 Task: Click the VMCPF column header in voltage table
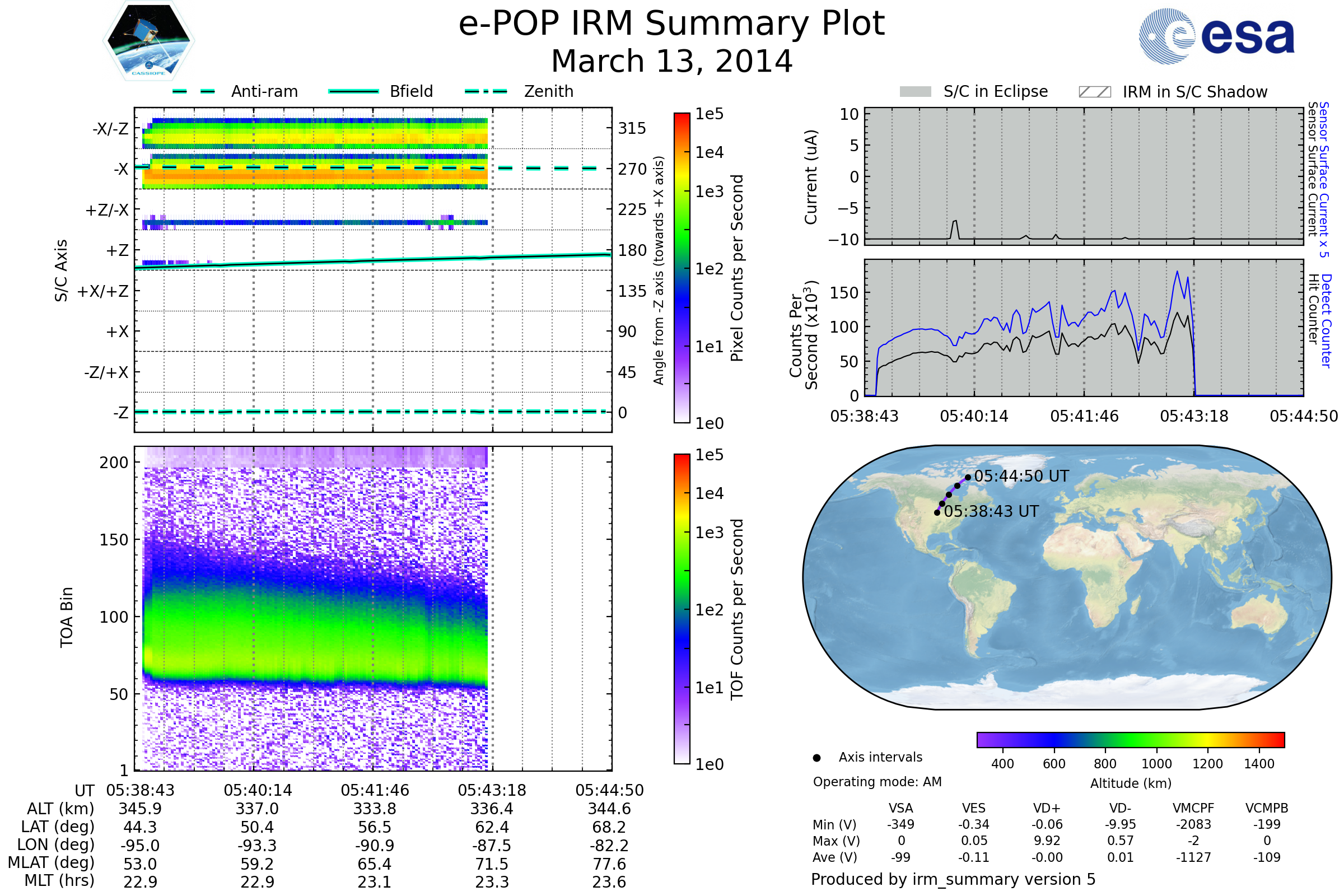click(x=1193, y=808)
